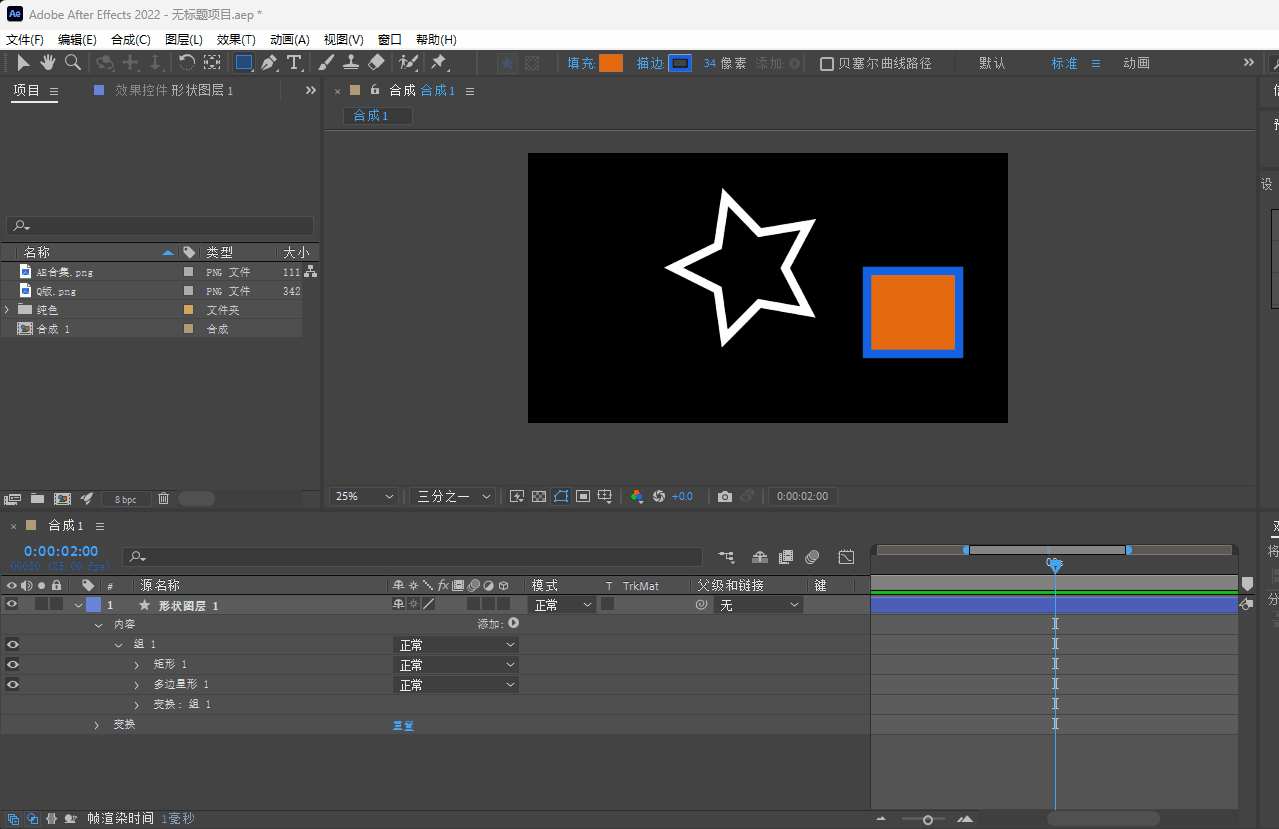1279x829 pixels.
Task: Select the Roto Brush tool
Action: pyautogui.click(x=408, y=63)
